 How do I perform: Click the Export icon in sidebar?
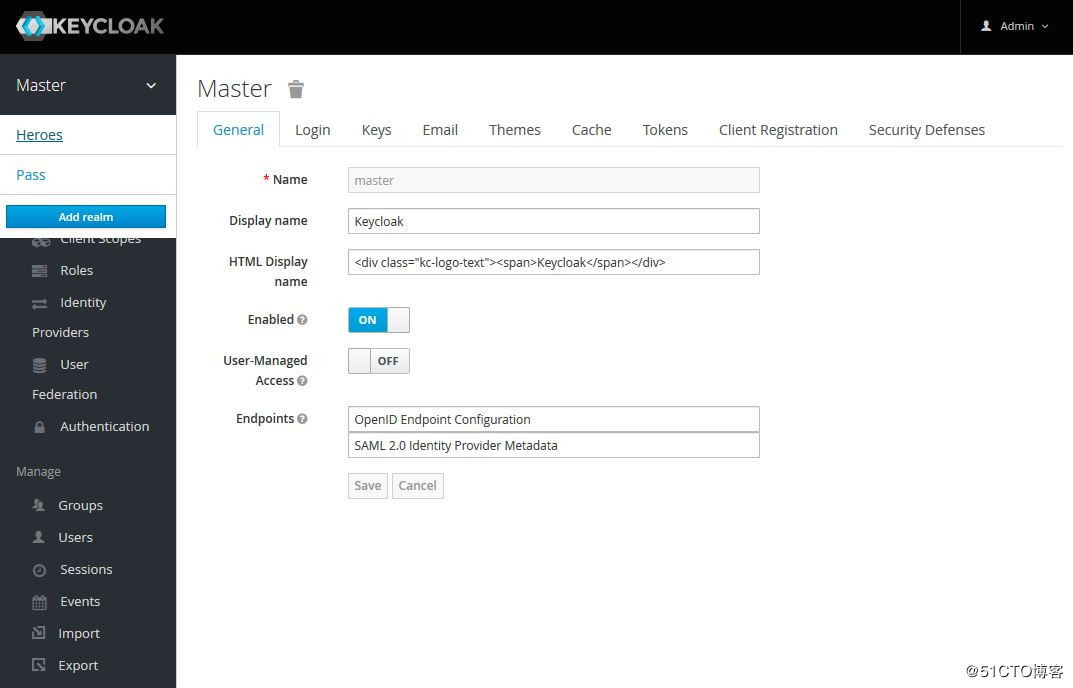tap(39, 665)
